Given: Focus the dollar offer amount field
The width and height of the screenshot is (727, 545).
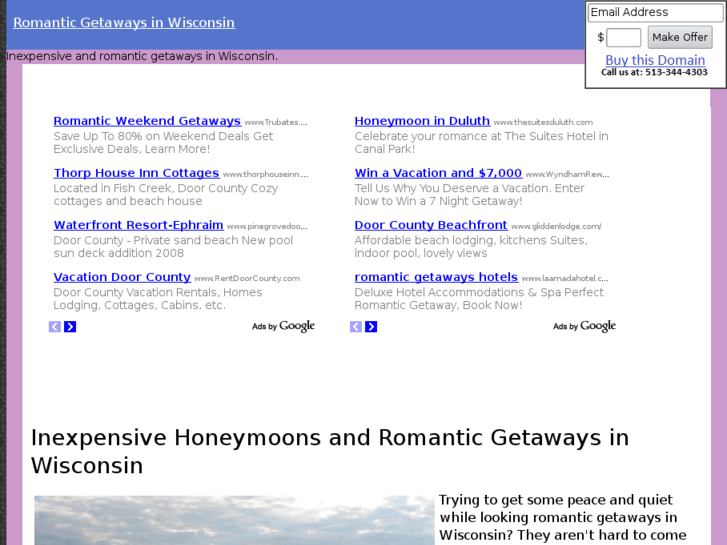Looking at the screenshot, I should pos(624,37).
